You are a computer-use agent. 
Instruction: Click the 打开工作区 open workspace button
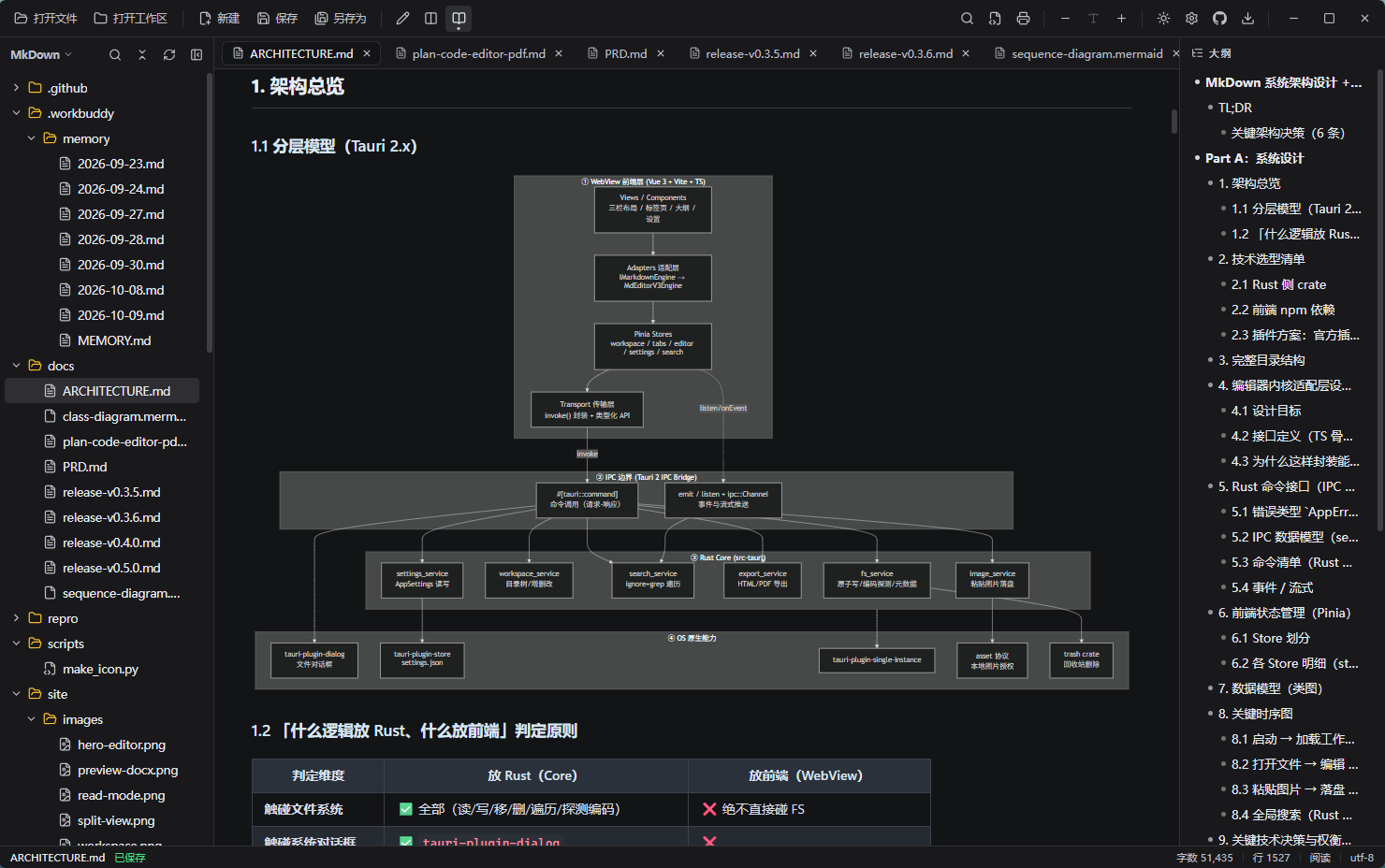coord(131,19)
